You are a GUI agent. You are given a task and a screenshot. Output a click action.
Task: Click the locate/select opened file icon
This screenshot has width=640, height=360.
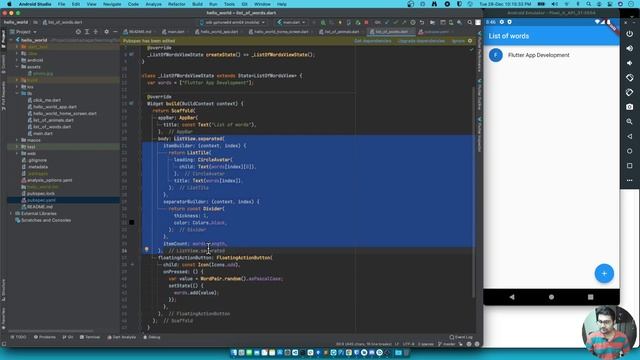tap(78, 31)
